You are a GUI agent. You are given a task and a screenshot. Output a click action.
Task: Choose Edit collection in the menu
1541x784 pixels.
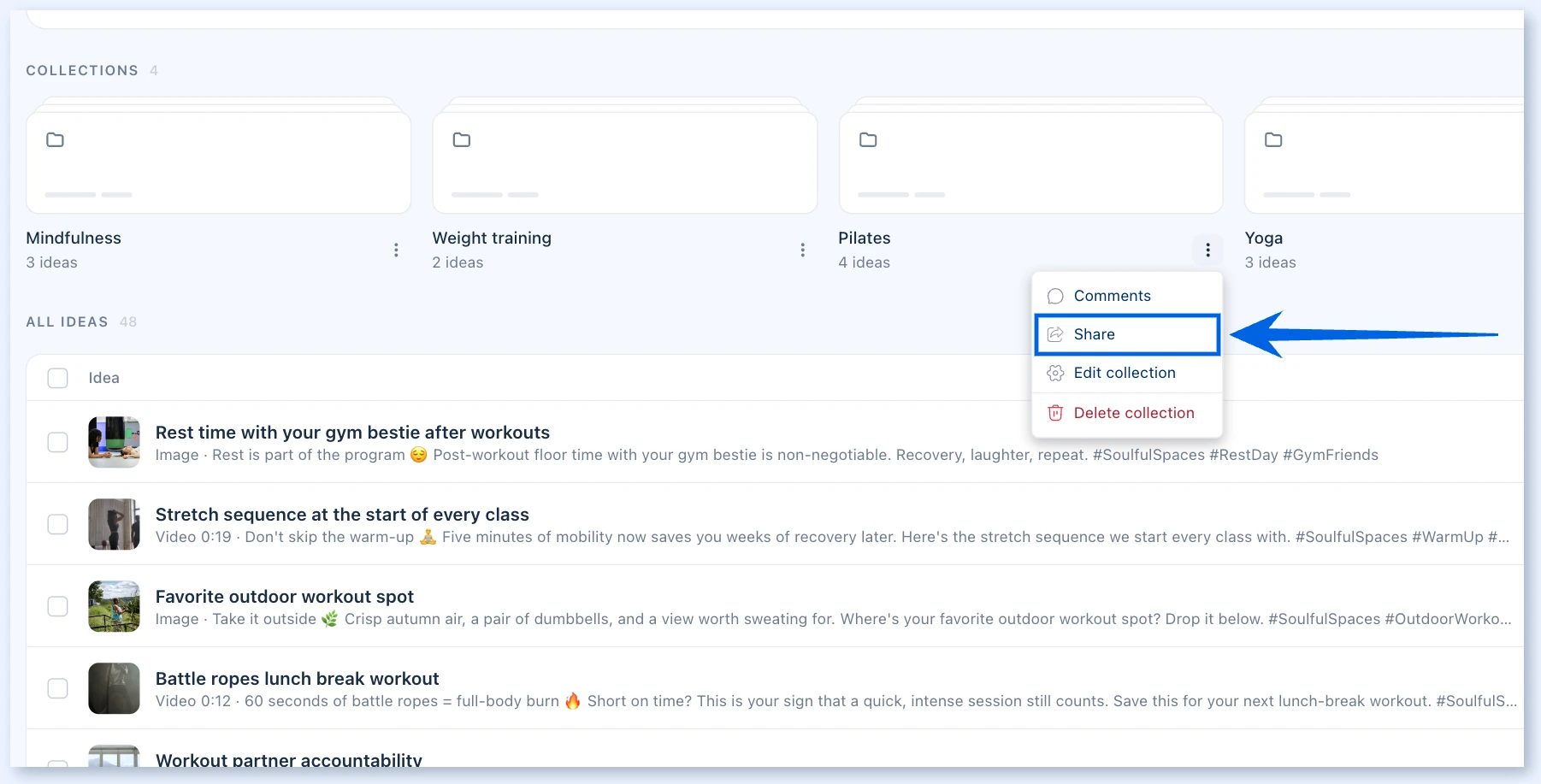1127,373
